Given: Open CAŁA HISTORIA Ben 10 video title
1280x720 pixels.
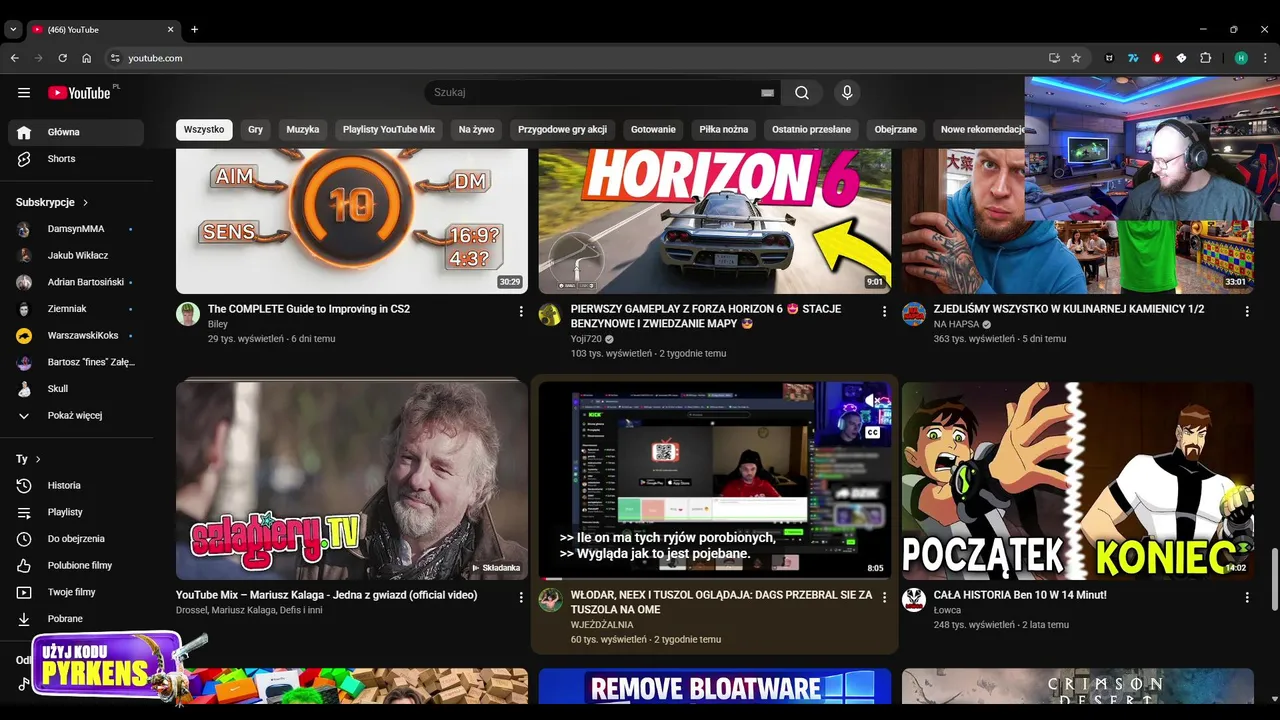Looking at the screenshot, I should pyautogui.click(x=1020, y=595).
